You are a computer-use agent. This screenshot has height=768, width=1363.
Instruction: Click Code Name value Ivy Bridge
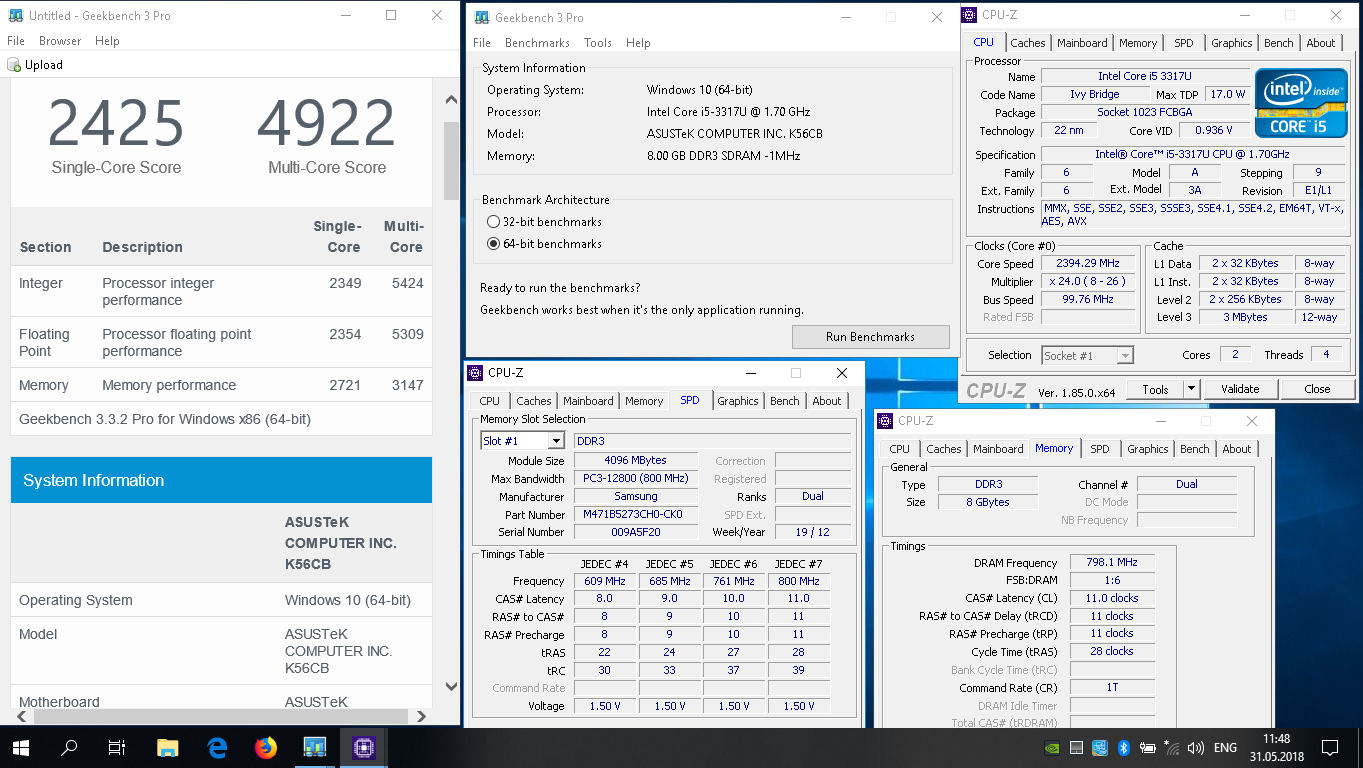[1095, 95]
